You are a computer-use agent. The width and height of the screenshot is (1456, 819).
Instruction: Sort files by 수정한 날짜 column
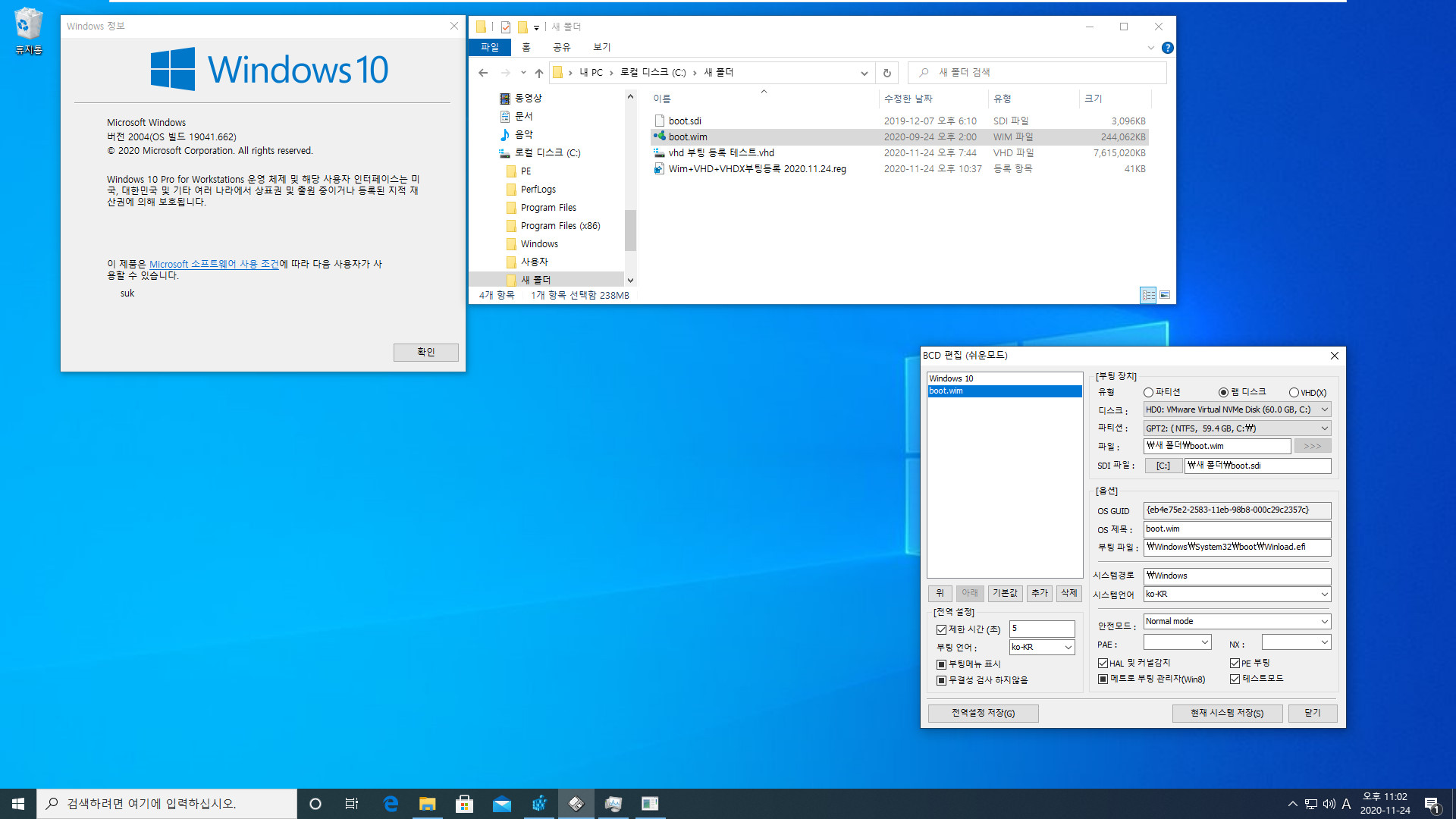pos(934,99)
